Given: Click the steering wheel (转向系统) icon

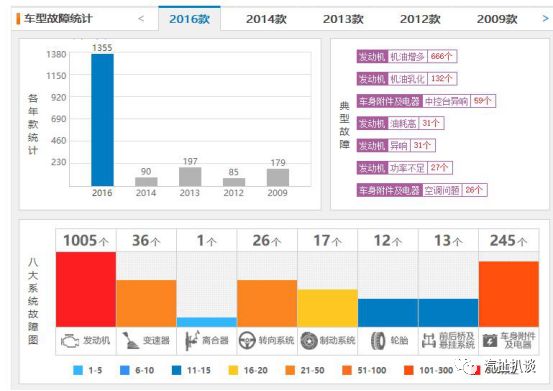Looking at the screenshot, I should 247,341.
